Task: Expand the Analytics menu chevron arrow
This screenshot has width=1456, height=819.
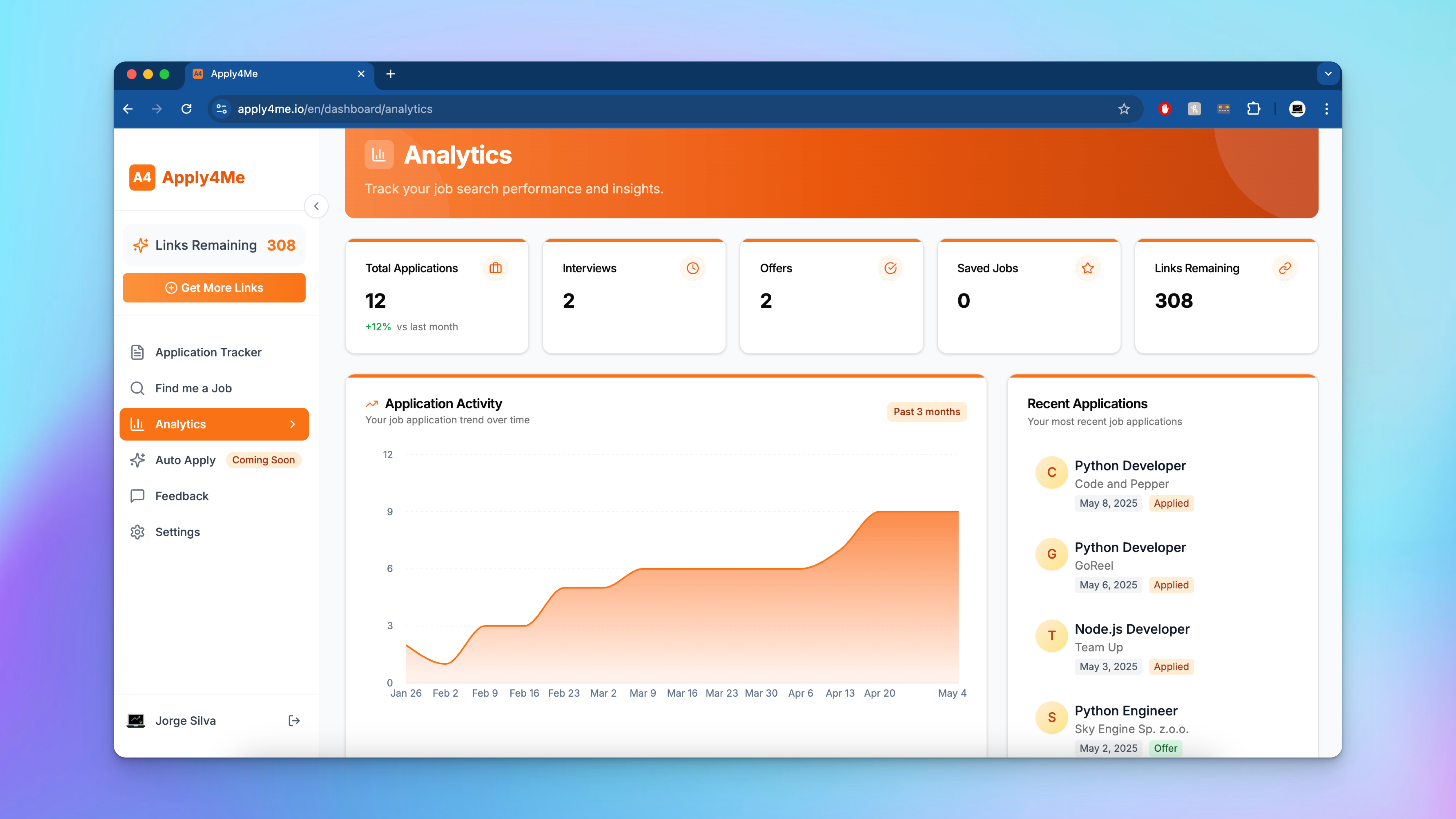Action: coord(292,424)
